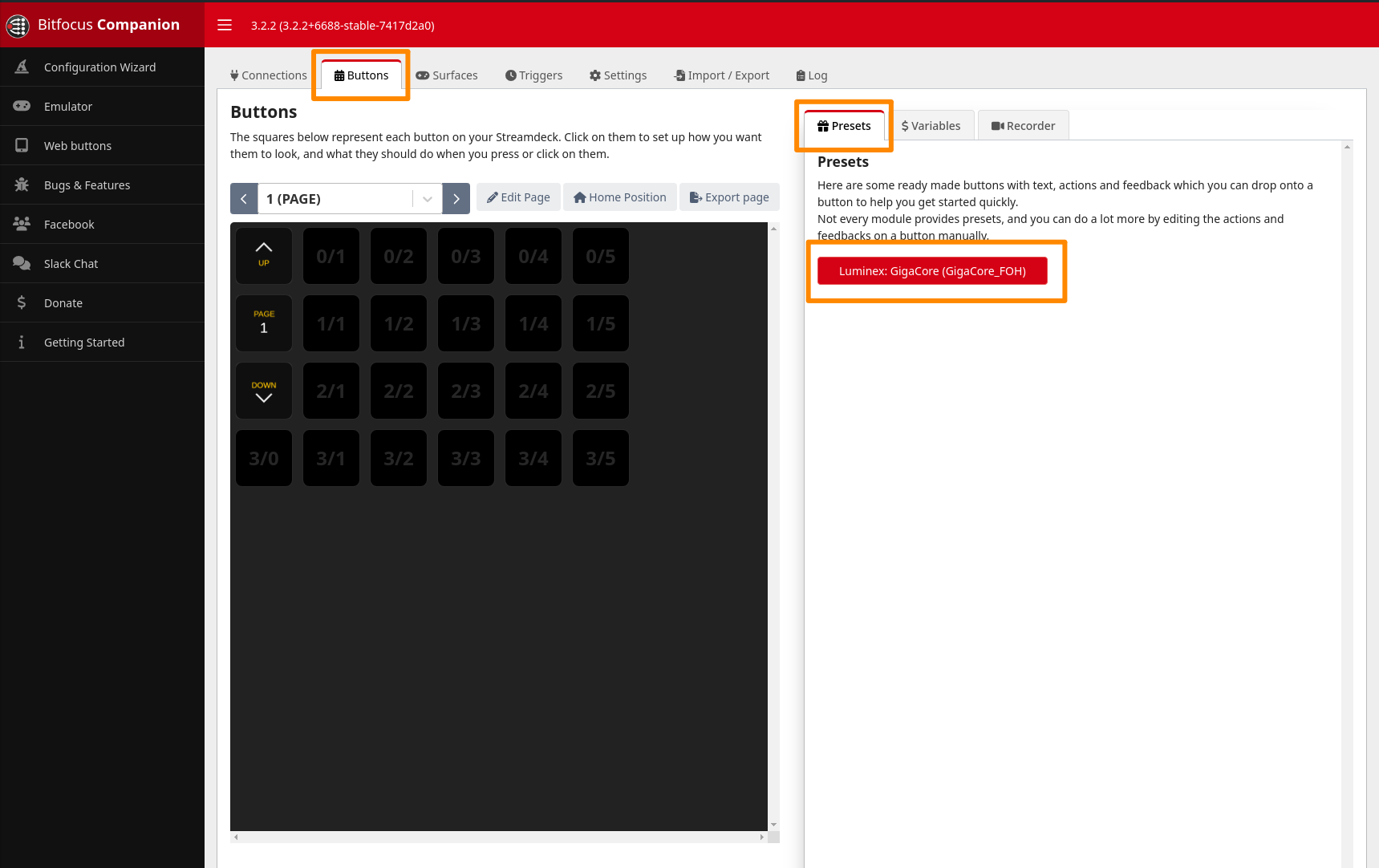Open the Emulator from sidebar
The height and width of the screenshot is (868, 1379).
[68, 107]
